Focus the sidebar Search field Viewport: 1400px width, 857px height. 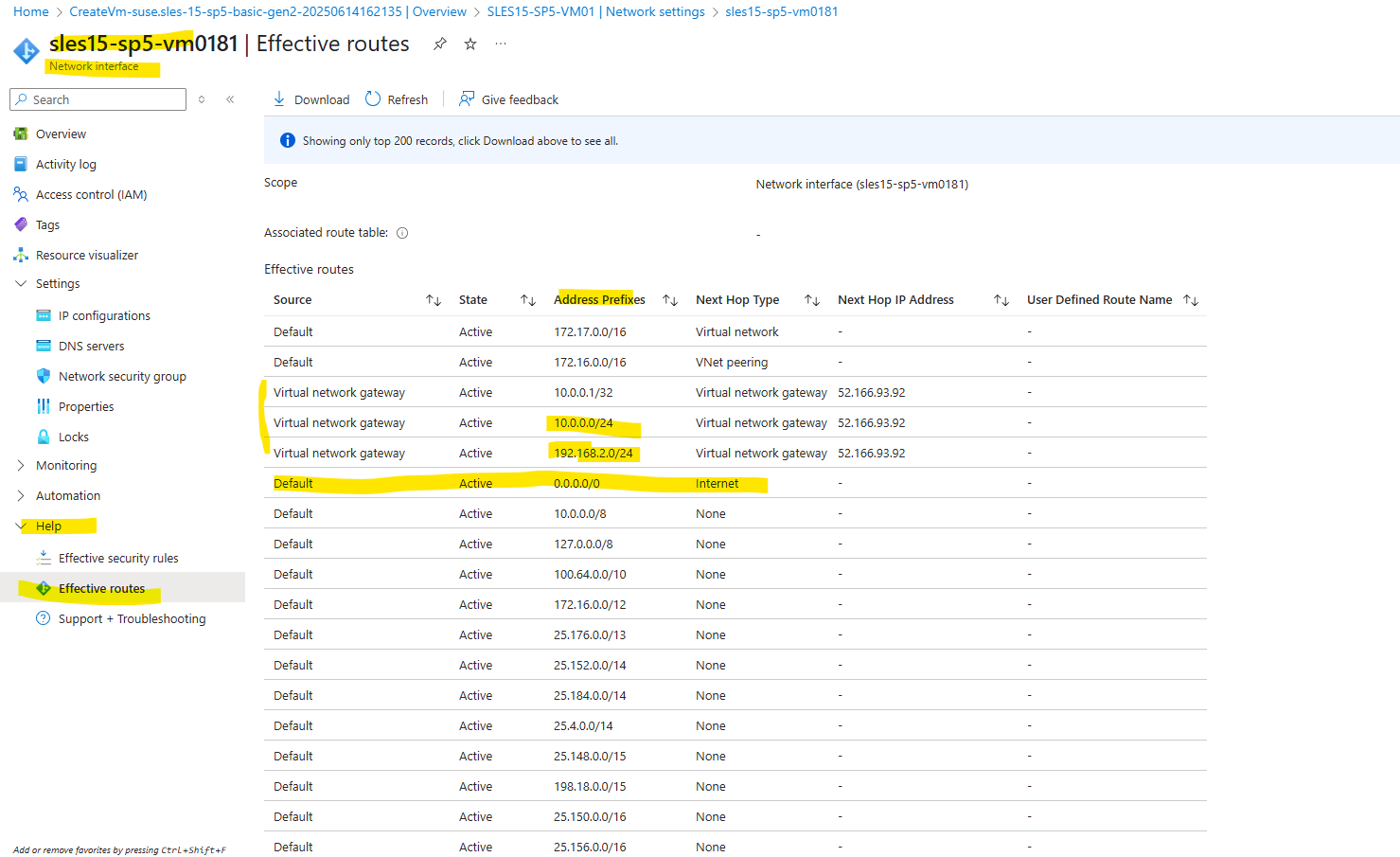(x=98, y=99)
